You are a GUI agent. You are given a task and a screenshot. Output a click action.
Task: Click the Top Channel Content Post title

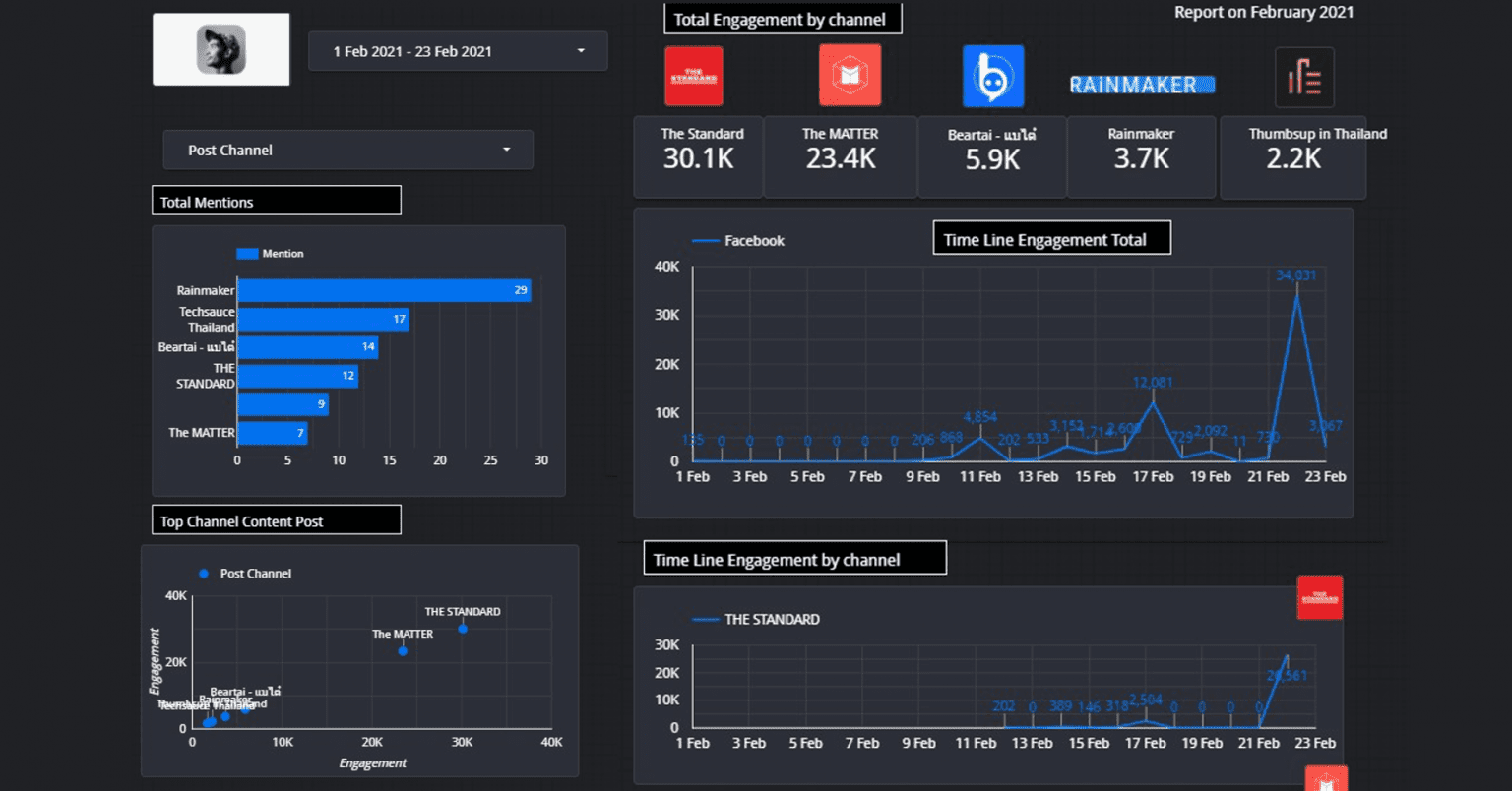(277, 520)
